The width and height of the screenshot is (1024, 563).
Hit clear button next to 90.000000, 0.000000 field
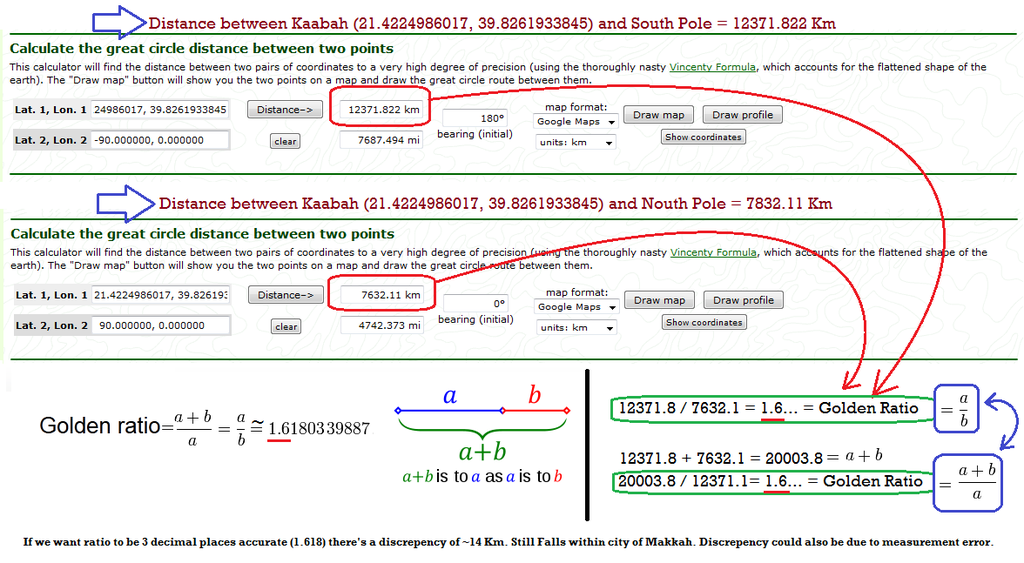point(286,327)
